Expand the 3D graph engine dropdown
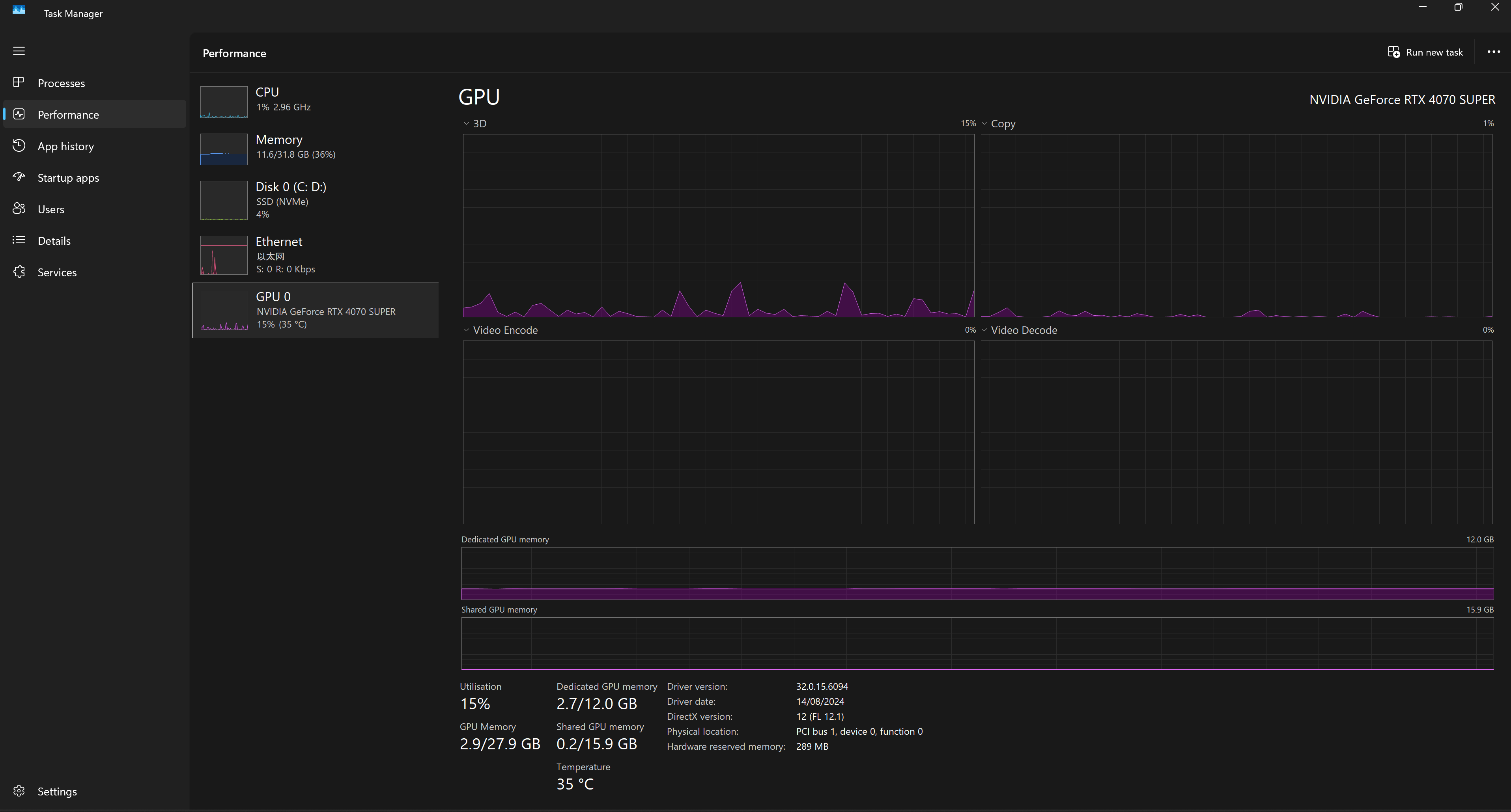Image resolution: width=1511 pixels, height=812 pixels. click(466, 124)
